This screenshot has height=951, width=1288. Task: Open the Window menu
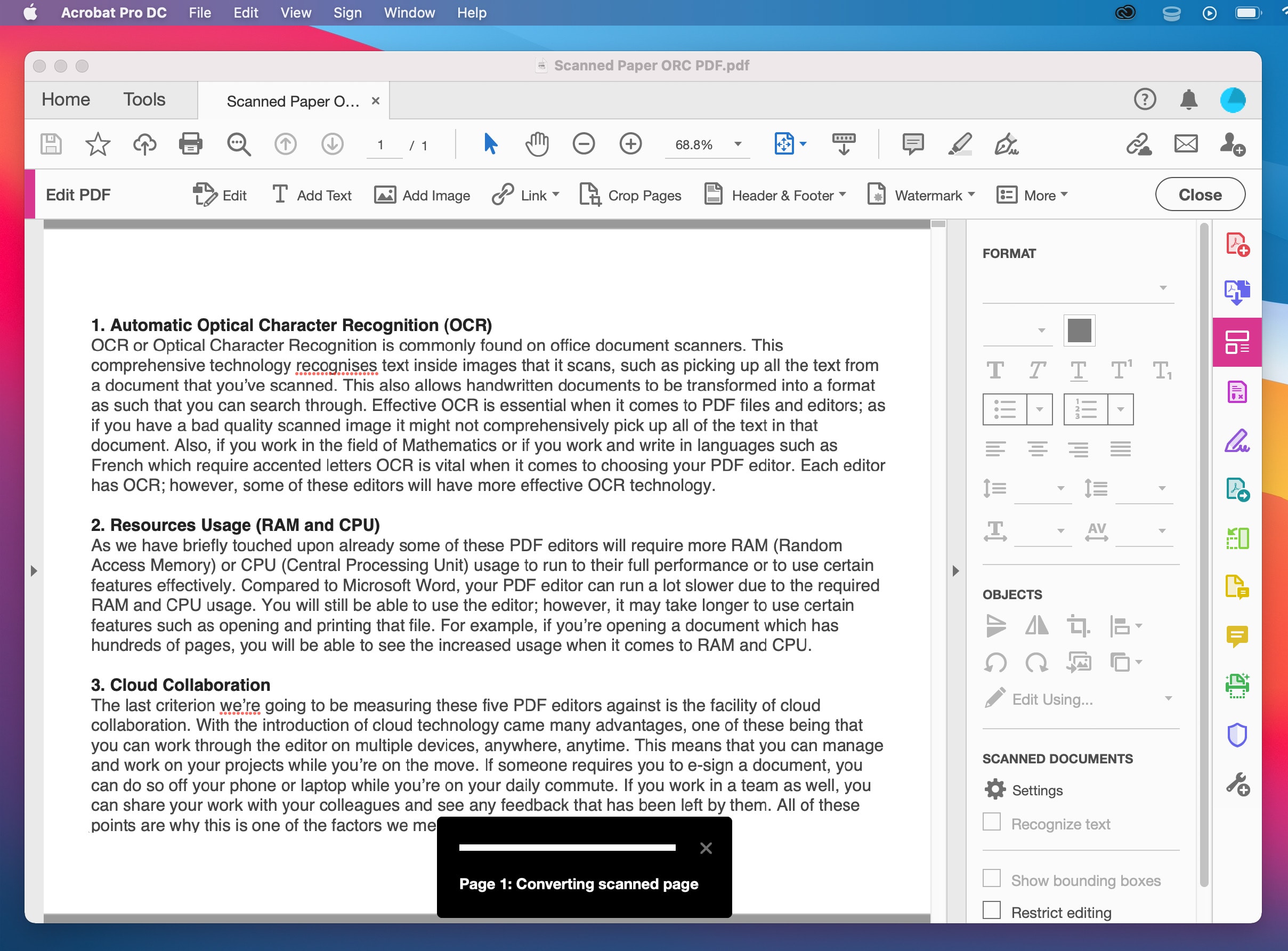point(409,12)
